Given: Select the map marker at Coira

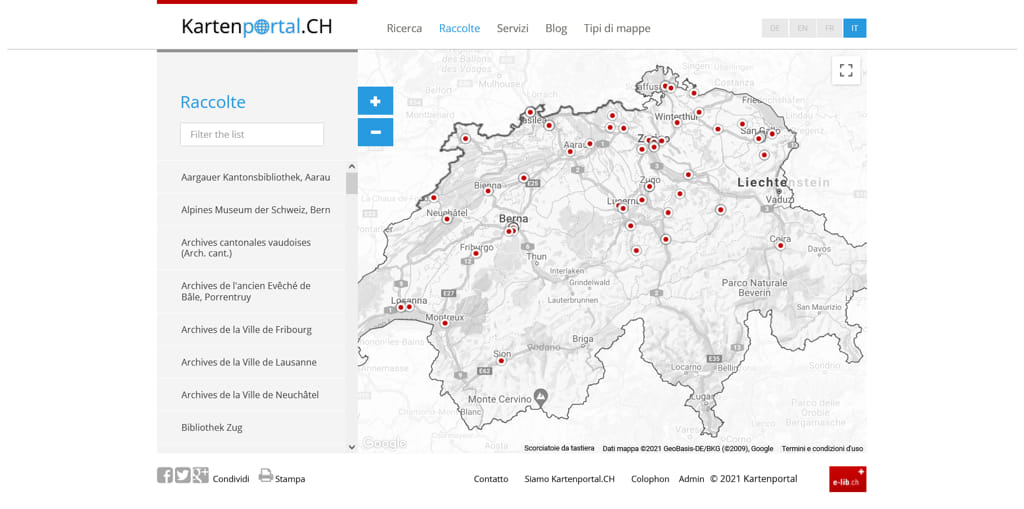Looking at the screenshot, I should coord(780,246).
